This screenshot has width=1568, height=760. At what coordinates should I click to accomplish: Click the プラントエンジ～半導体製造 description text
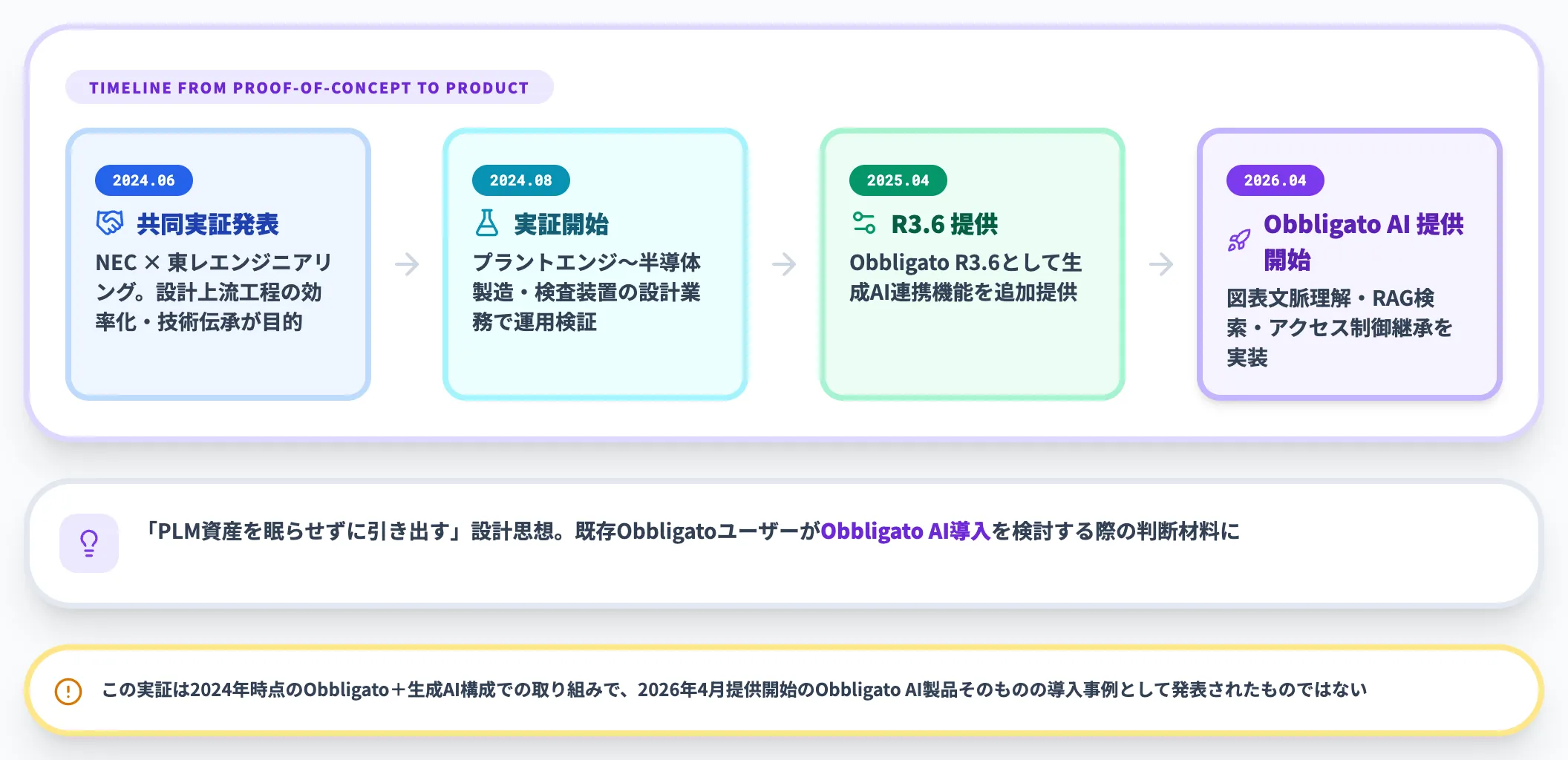pyautogui.click(x=587, y=292)
